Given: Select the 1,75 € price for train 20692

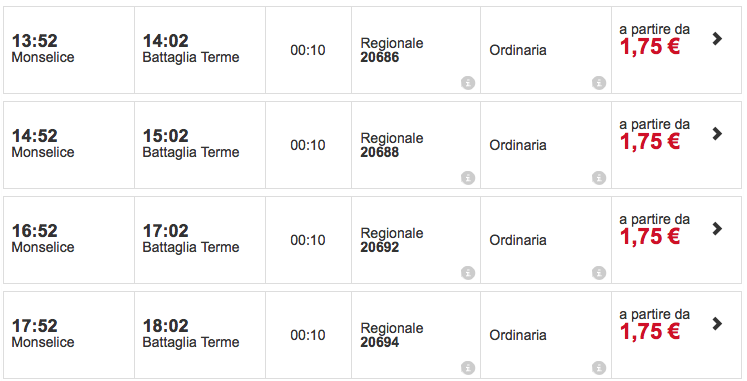Looking at the screenshot, I should (650, 237).
